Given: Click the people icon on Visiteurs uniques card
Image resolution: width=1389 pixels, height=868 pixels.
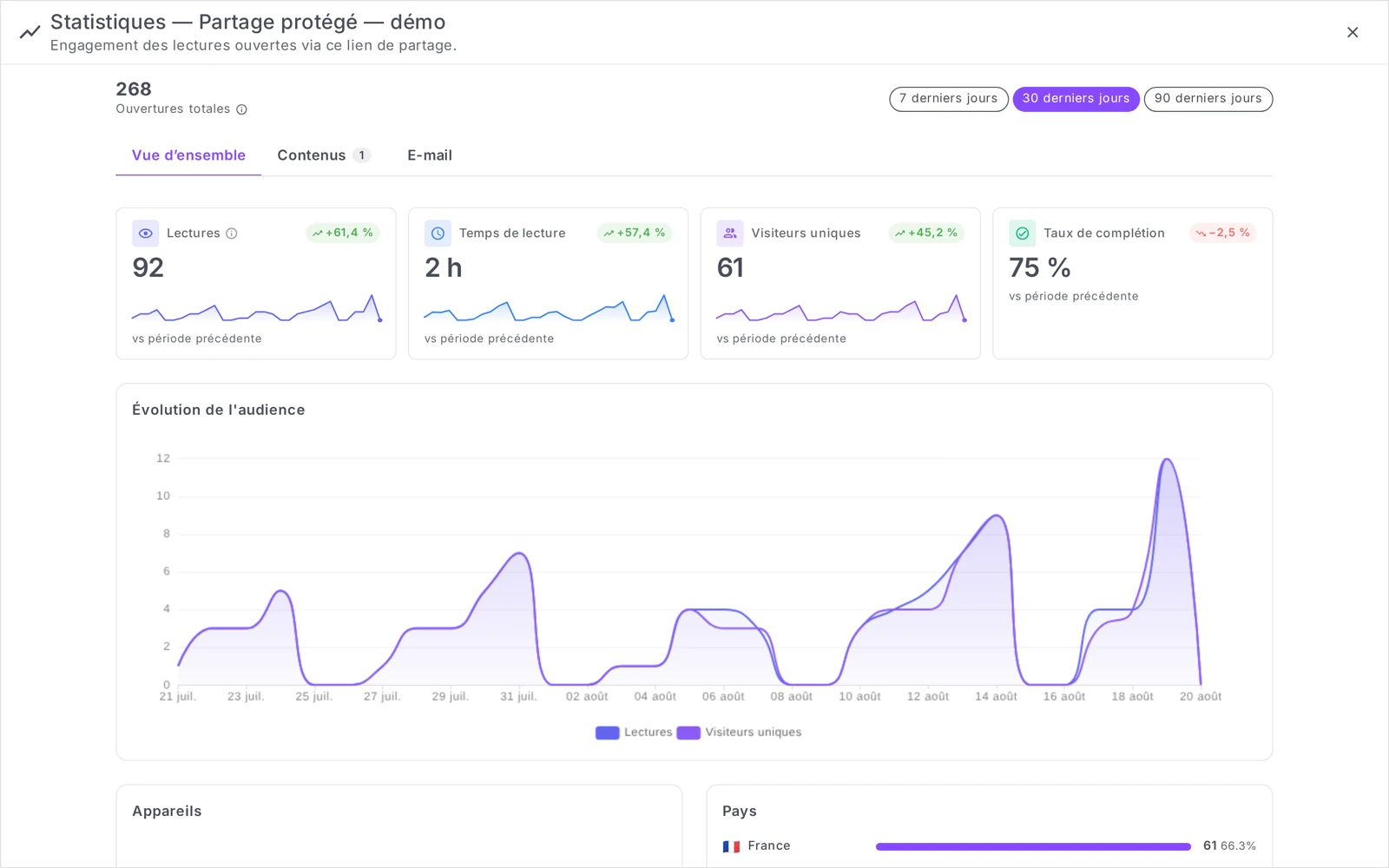Looking at the screenshot, I should (x=730, y=233).
